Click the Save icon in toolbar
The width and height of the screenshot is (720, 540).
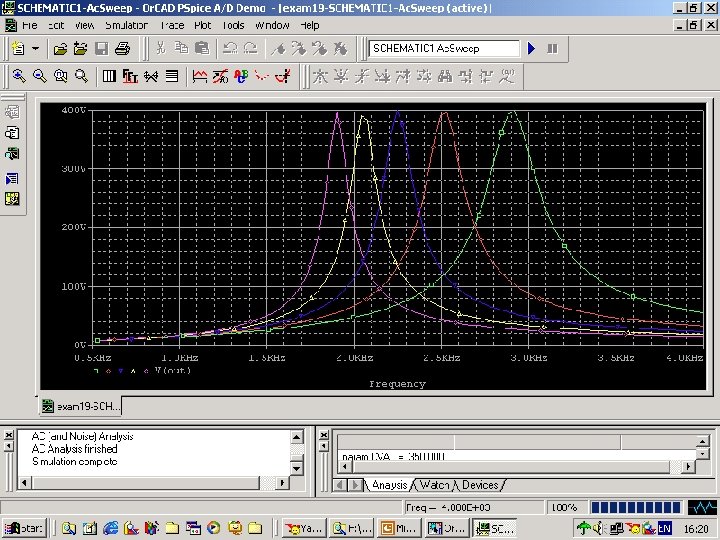(100, 48)
